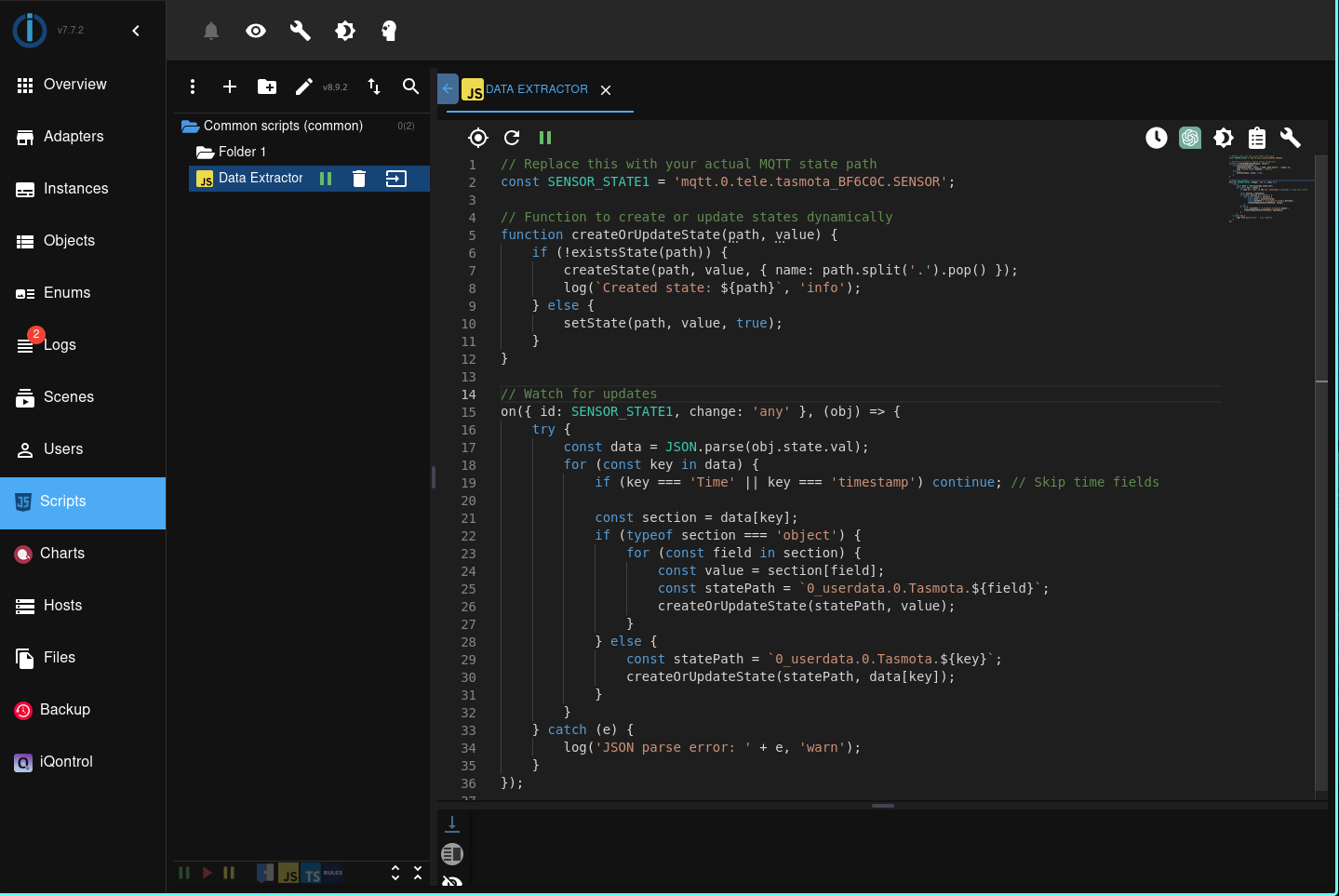Open the three-dot menu in the scripts toolbar
Image resolution: width=1339 pixels, height=896 pixels.
(193, 87)
